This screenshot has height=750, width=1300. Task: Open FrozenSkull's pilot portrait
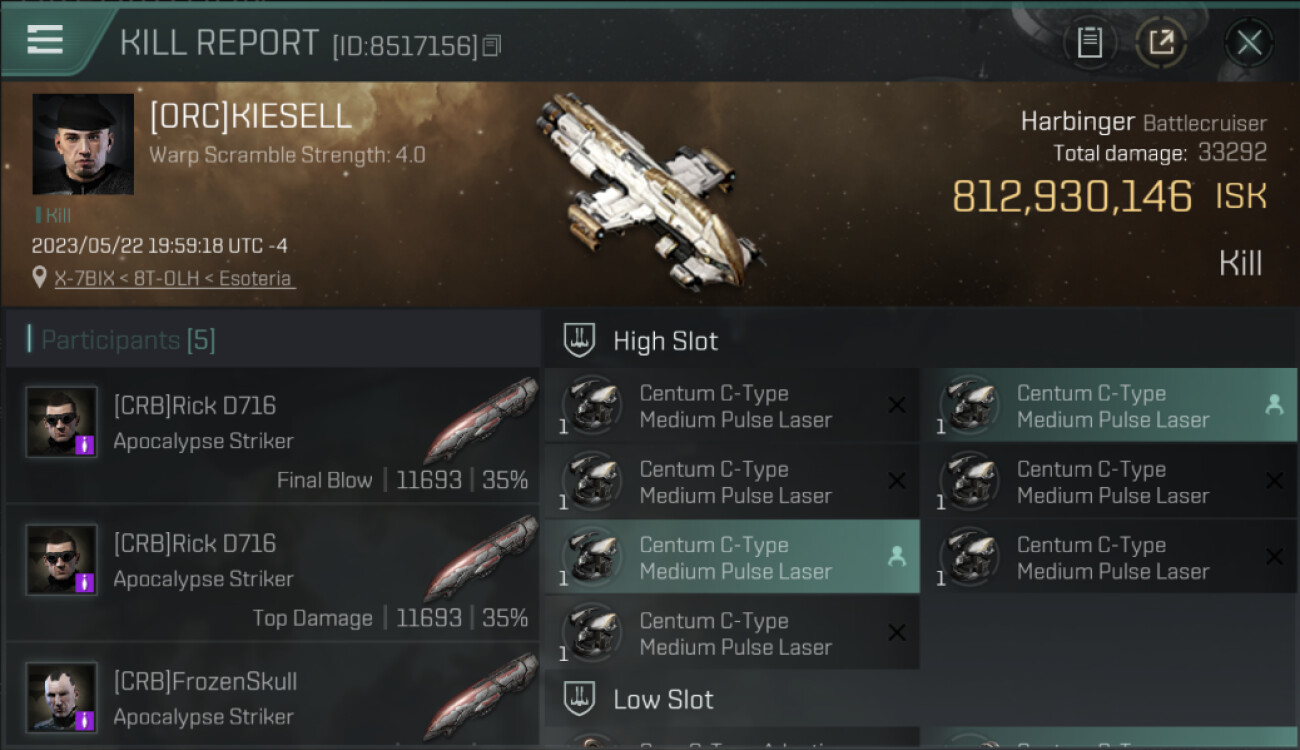[62, 697]
